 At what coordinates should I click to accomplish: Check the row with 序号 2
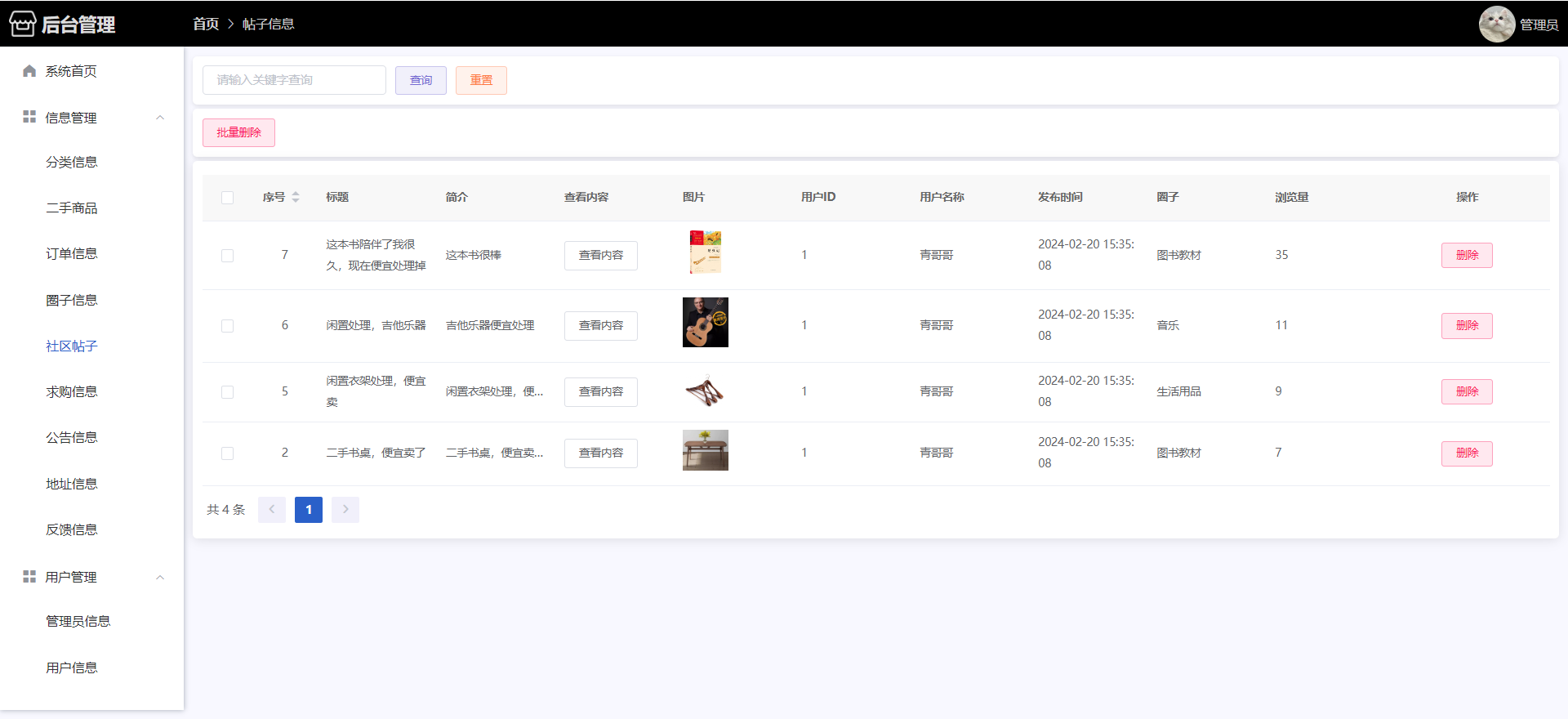click(x=227, y=453)
